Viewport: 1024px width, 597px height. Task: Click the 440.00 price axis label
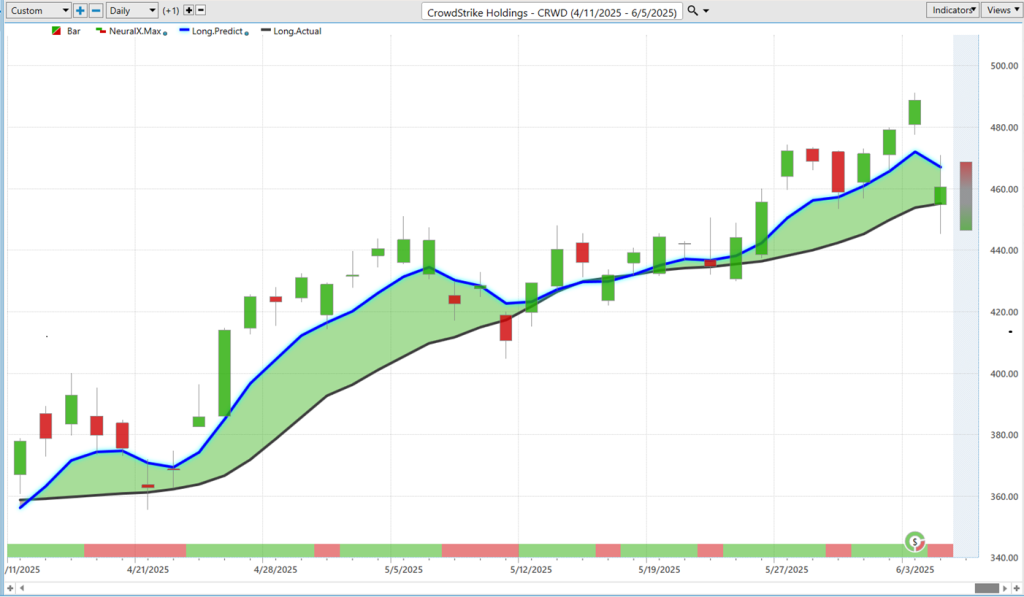[1004, 250]
